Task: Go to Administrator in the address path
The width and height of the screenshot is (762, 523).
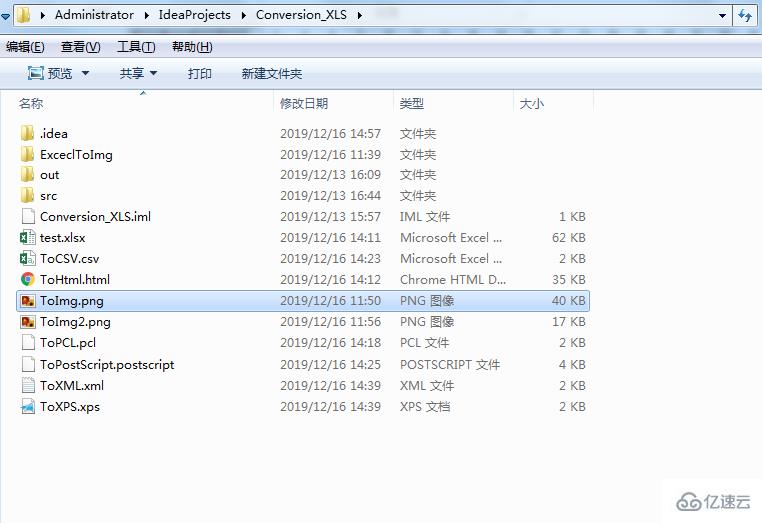Action: [x=94, y=15]
